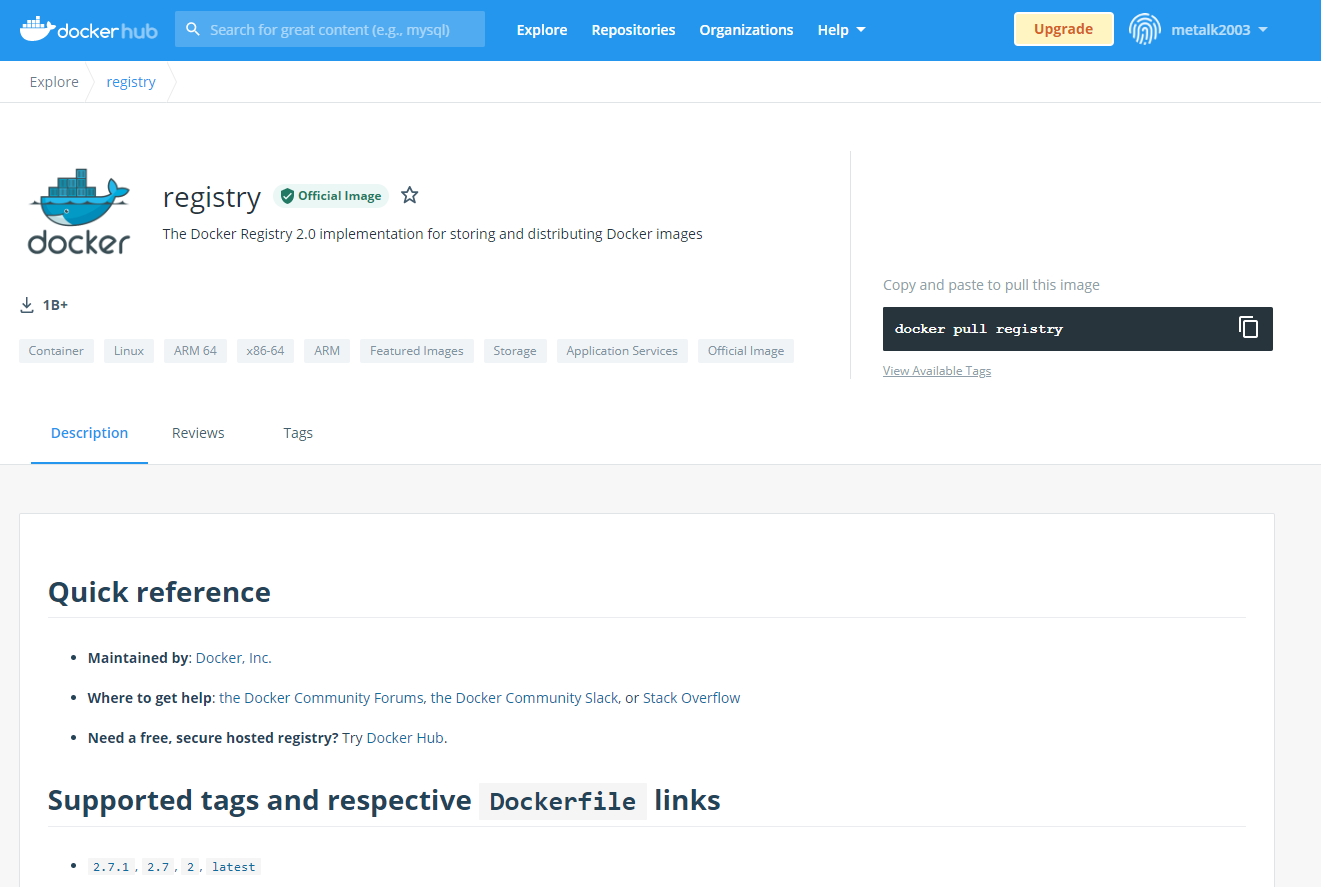Viewport: 1321px width, 887px height.
Task: Select the Featured Images chip
Action: pos(417,351)
